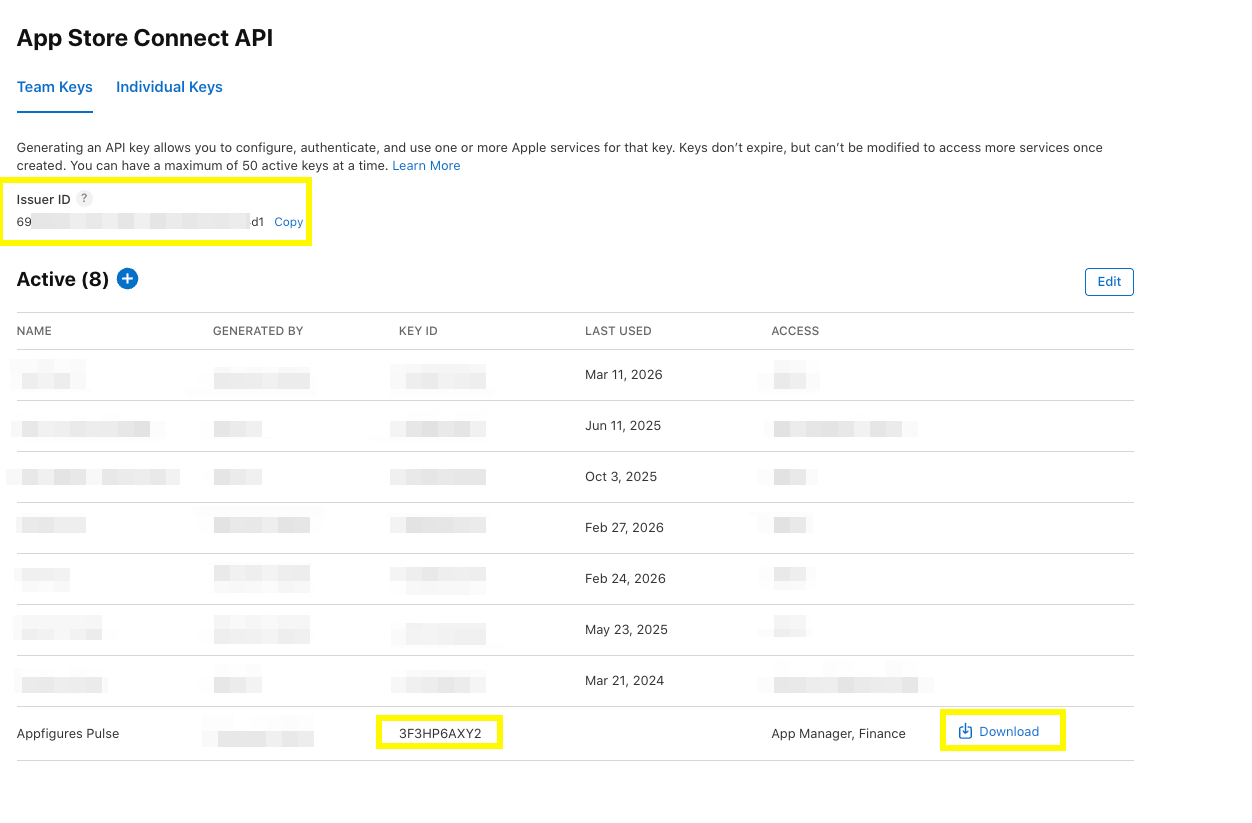Click the download arrow icon for Appfigures Pulse

pyautogui.click(x=964, y=731)
